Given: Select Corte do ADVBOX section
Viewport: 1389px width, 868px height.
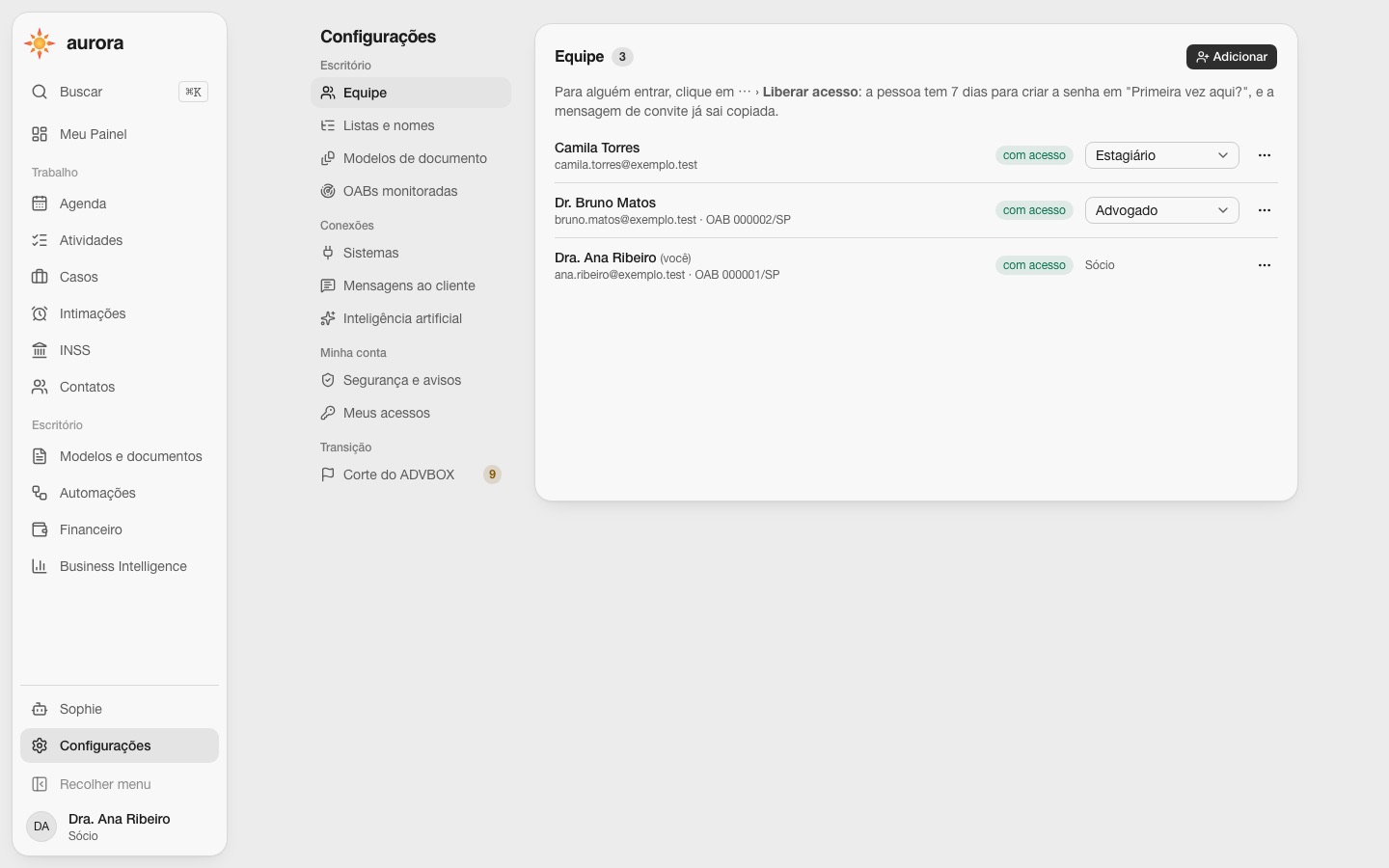Looking at the screenshot, I should 411,475.
